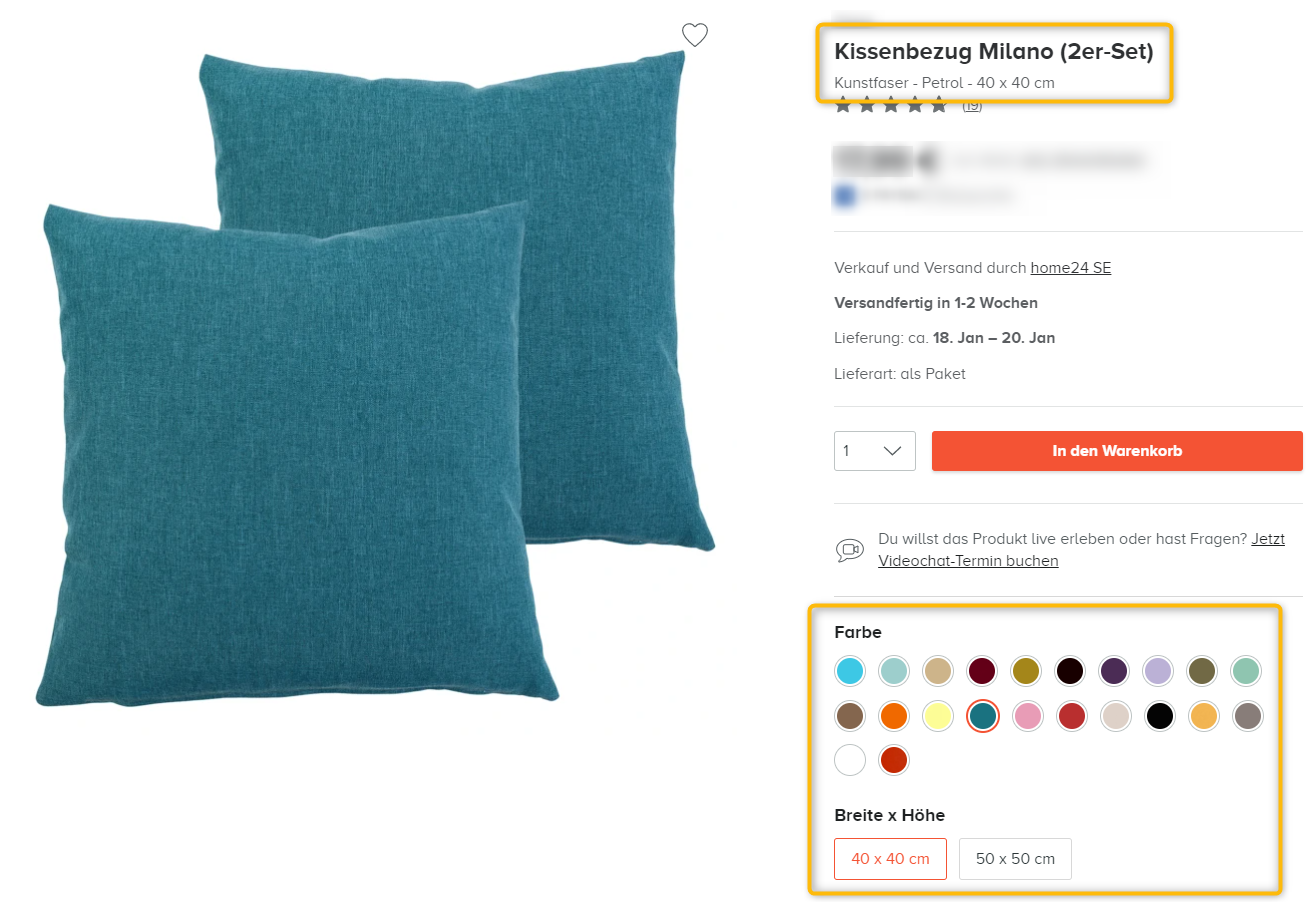
Task: Pick the mustard yellow color swatch
Action: (x=1026, y=670)
